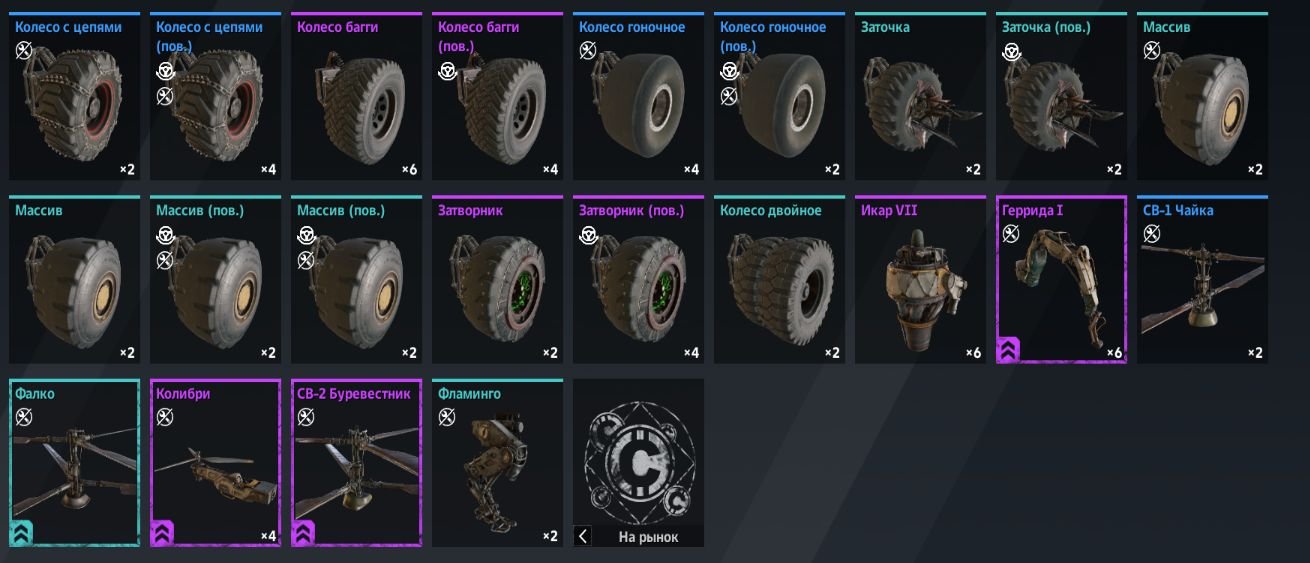This screenshot has height=563, width=1310.
Task: Click the Затворник wheel with green rim
Action: pyautogui.click(x=497, y=280)
